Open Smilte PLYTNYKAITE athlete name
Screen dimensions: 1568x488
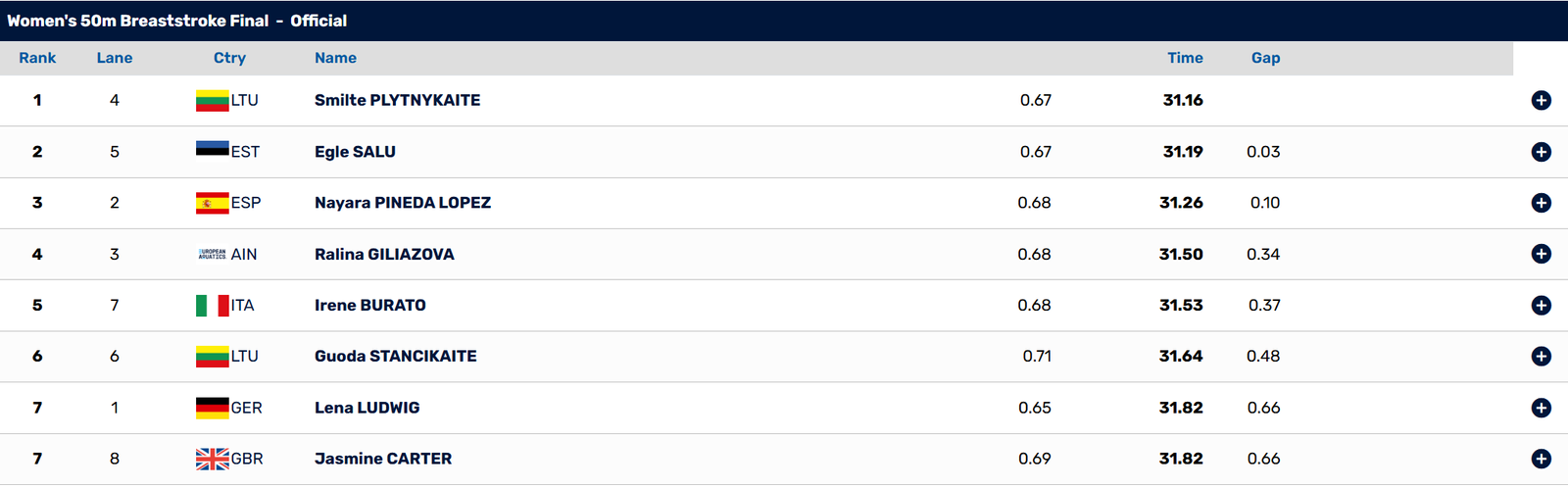[397, 100]
